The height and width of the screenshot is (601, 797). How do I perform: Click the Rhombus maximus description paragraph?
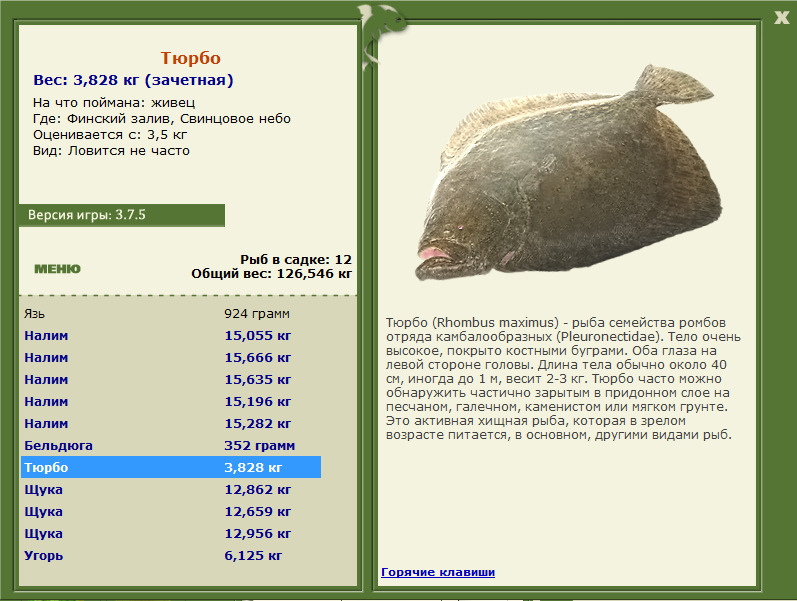(563, 378)
